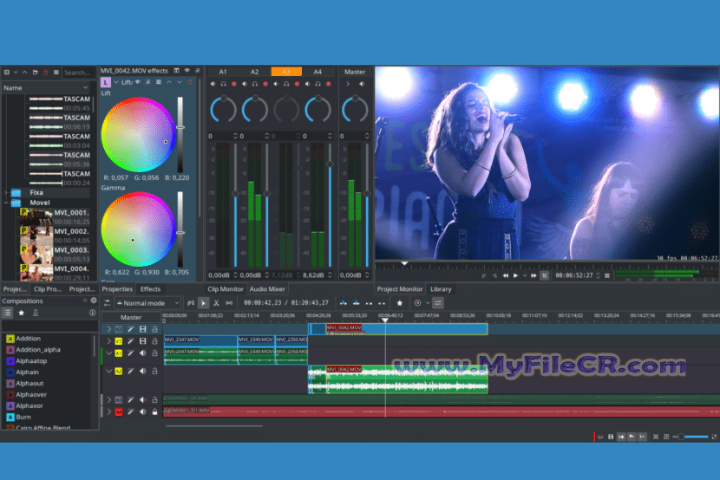Close the Compositions panel

(94, 300)
